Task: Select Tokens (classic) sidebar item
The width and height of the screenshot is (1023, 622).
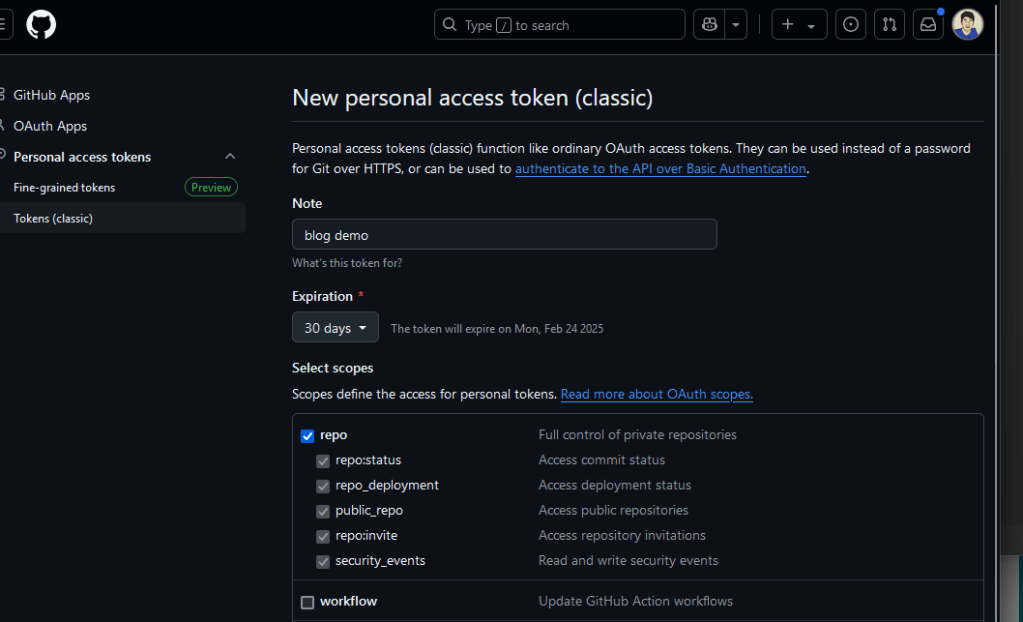Action: point(123,218)
